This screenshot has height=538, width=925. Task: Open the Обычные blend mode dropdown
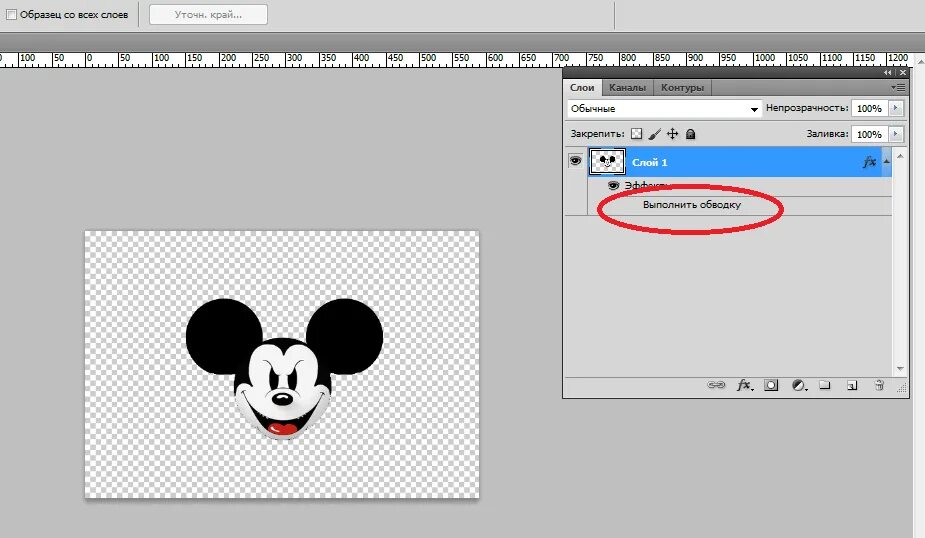point(664,109)
